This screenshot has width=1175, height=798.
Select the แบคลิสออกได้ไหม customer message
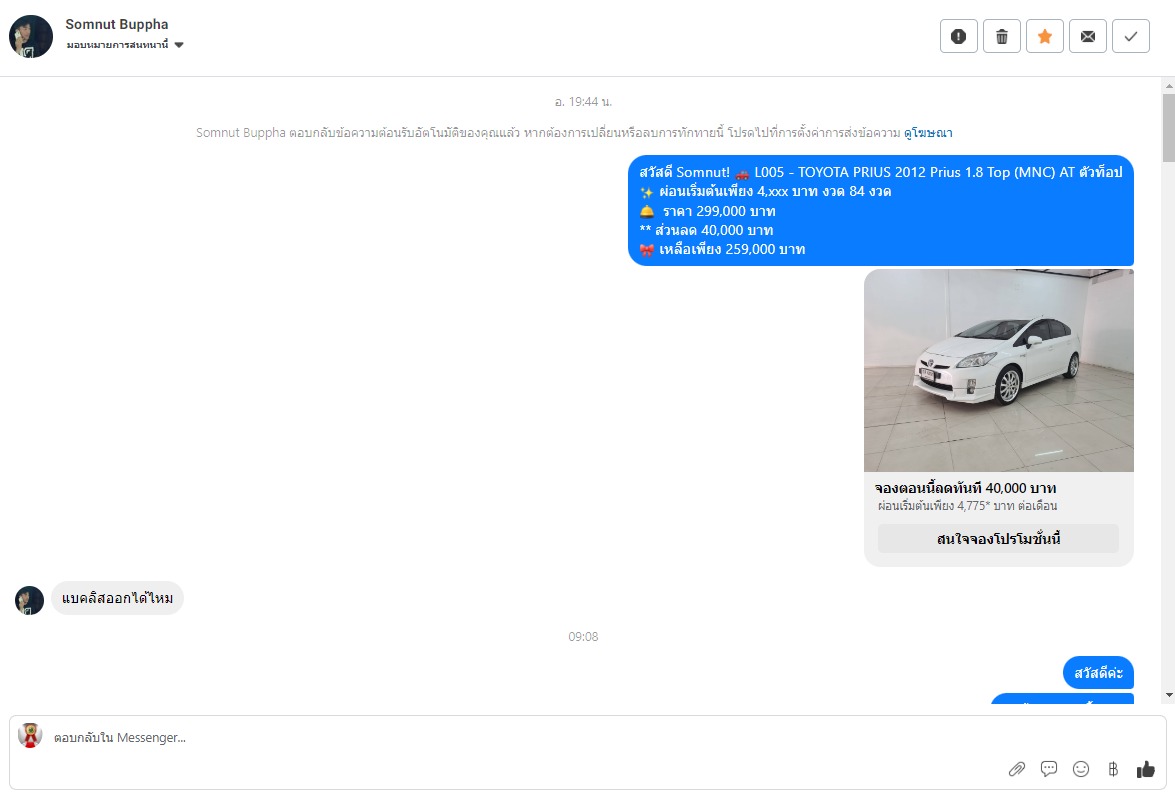(118, 598)
